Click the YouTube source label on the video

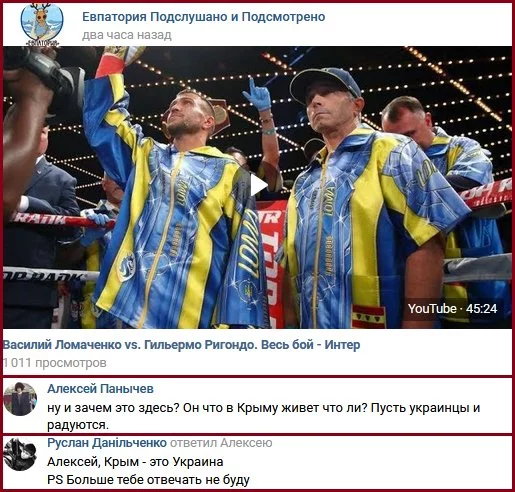pyautogui.click(x=432, y=309)
